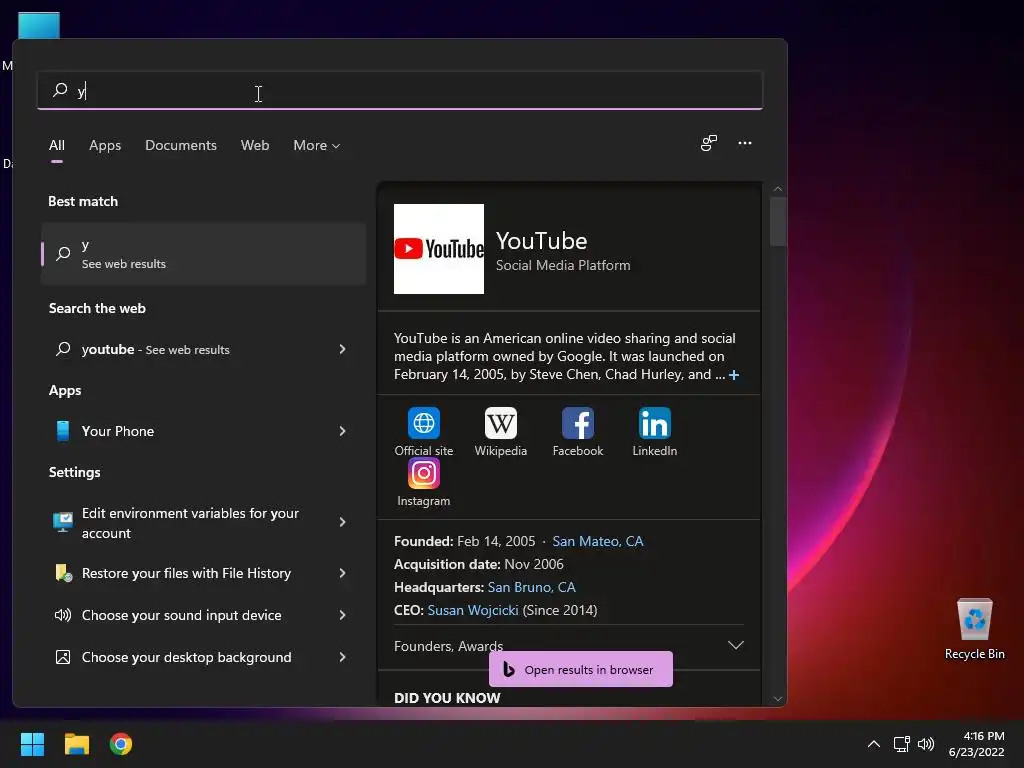Image resolution: width=1024 pixels, height=768 pixels.
Task: Select the Recycle Bin desktop icon
Action: [x=974, y=629]
